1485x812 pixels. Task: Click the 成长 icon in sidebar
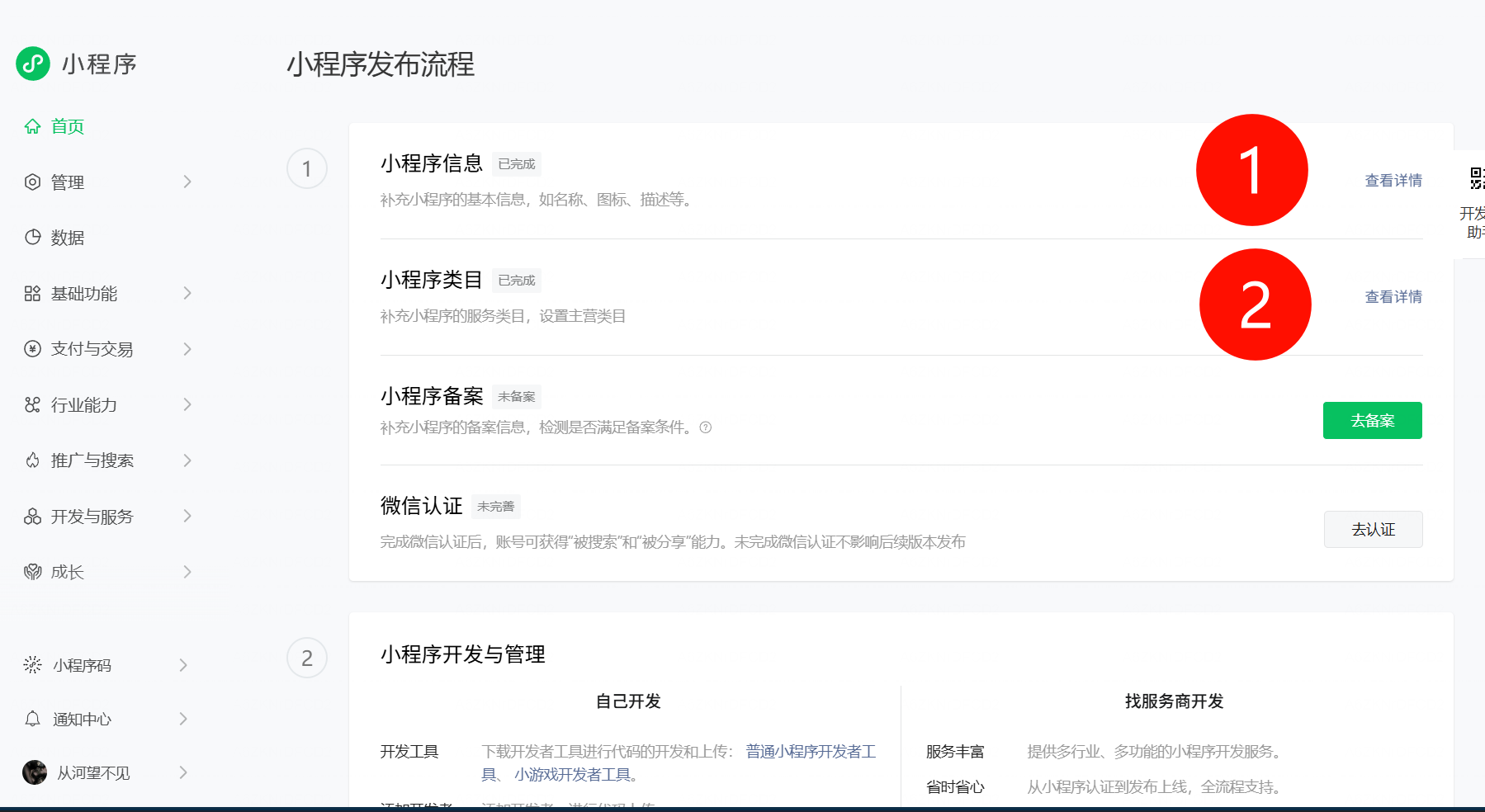32,572
